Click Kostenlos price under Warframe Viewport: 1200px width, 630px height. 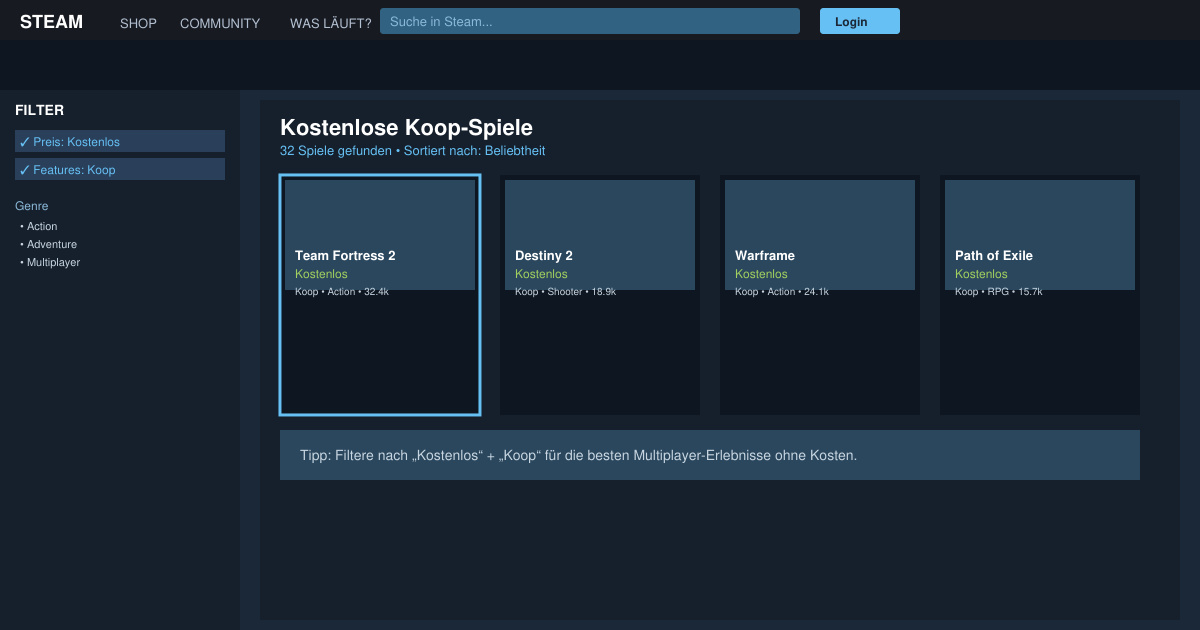761,274
